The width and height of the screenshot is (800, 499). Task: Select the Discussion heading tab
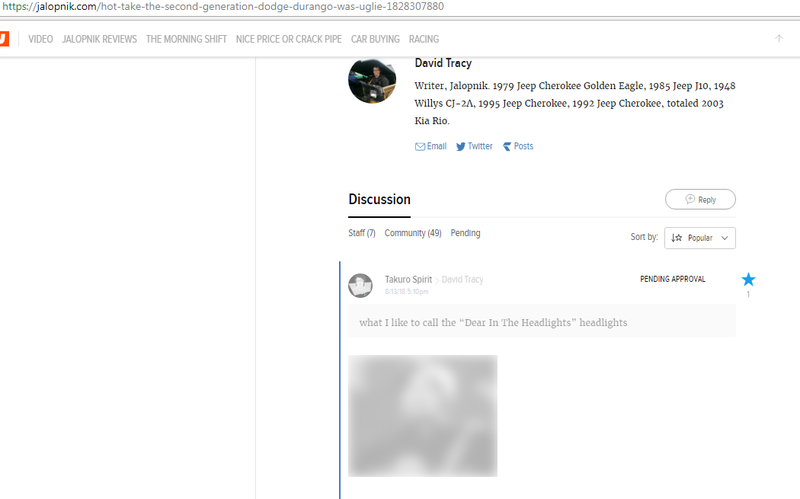(x=379, y=199)
